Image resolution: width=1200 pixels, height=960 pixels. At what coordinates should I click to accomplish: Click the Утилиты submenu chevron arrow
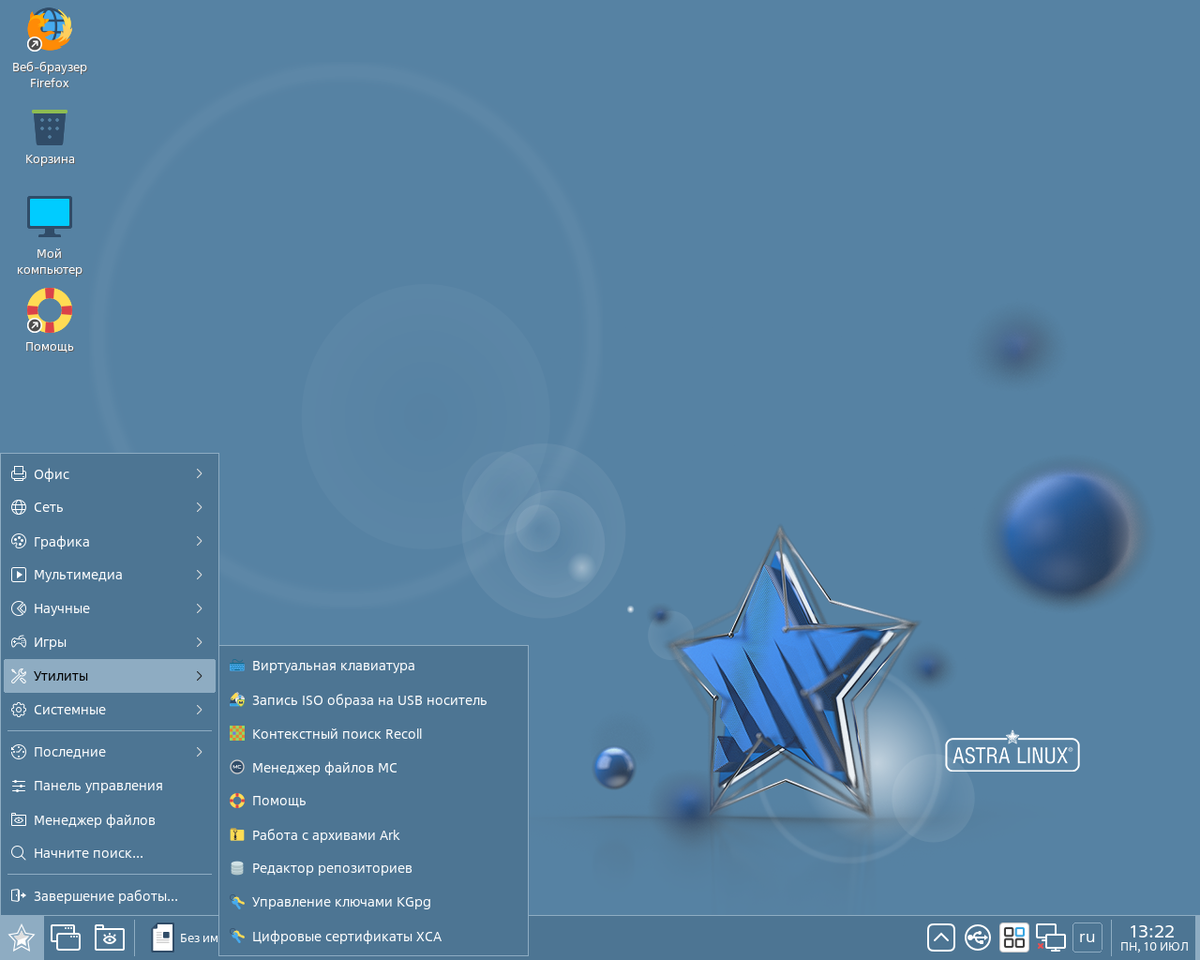(x=199, y=676)
